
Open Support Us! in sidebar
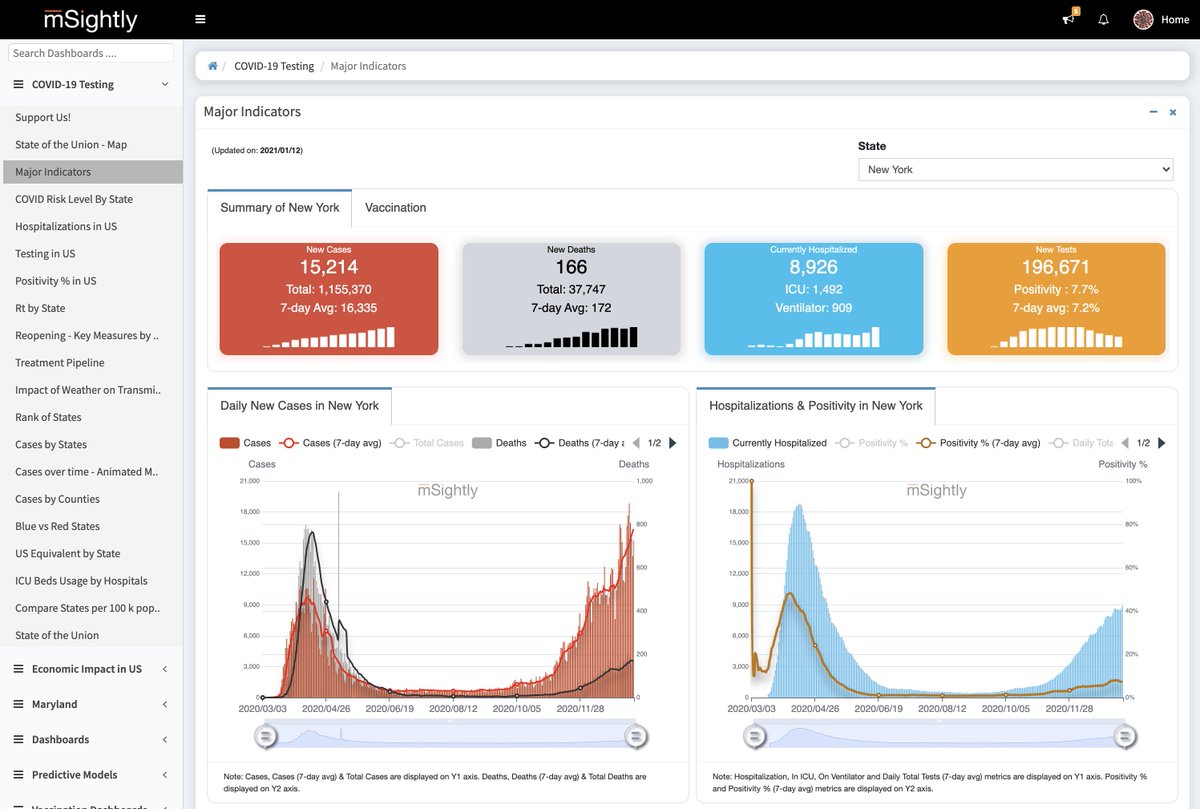tap(43, 117)
